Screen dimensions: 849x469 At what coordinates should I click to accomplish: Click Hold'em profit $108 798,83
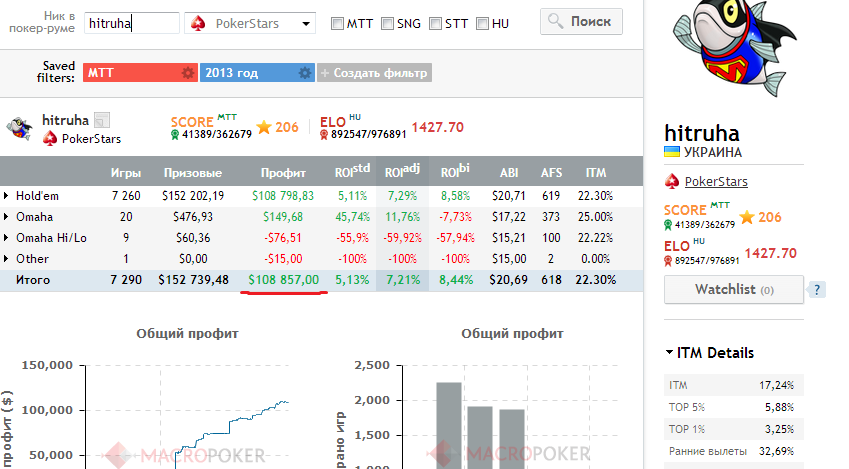pos(283,196)
